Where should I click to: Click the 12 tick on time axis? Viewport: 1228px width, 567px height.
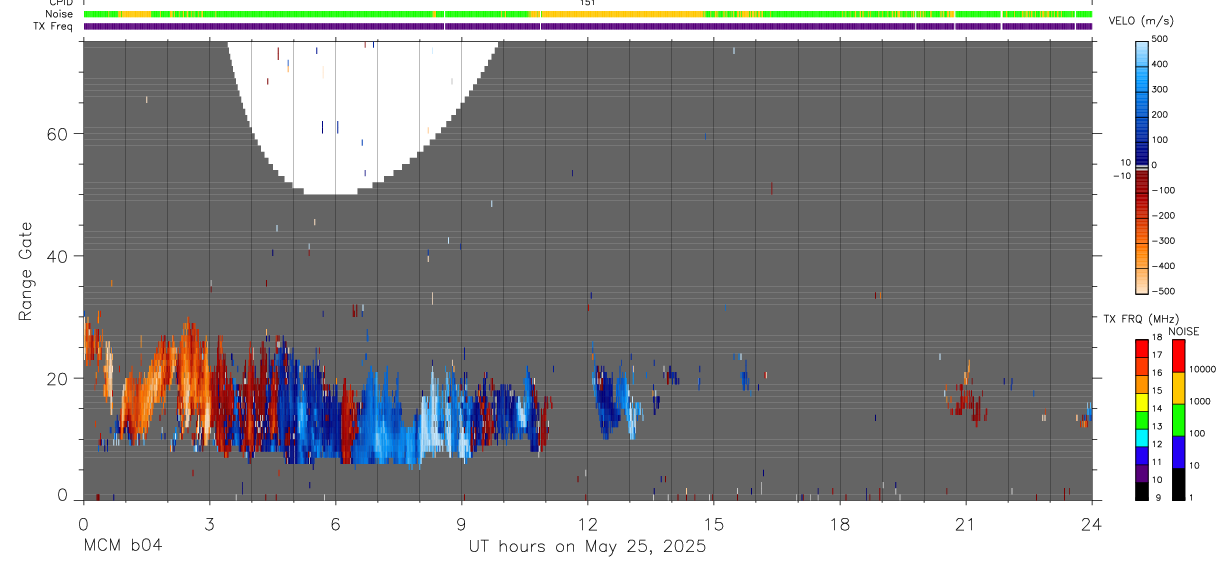(x=587, y=523)
